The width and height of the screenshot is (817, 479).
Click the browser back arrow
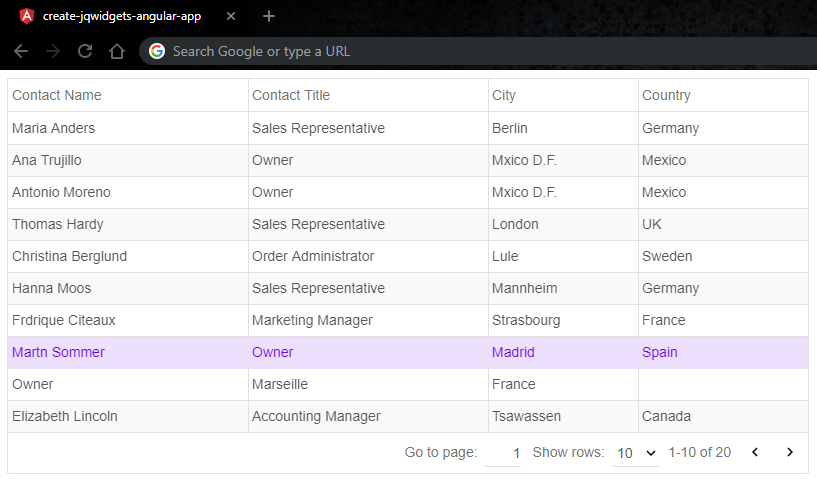click(x=21, y=51)
